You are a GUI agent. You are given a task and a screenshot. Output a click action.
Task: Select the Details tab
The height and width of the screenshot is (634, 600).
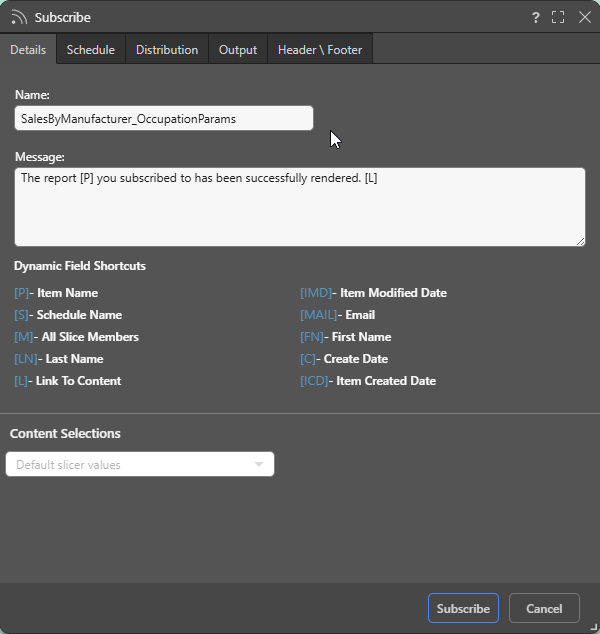click(28, 50)
